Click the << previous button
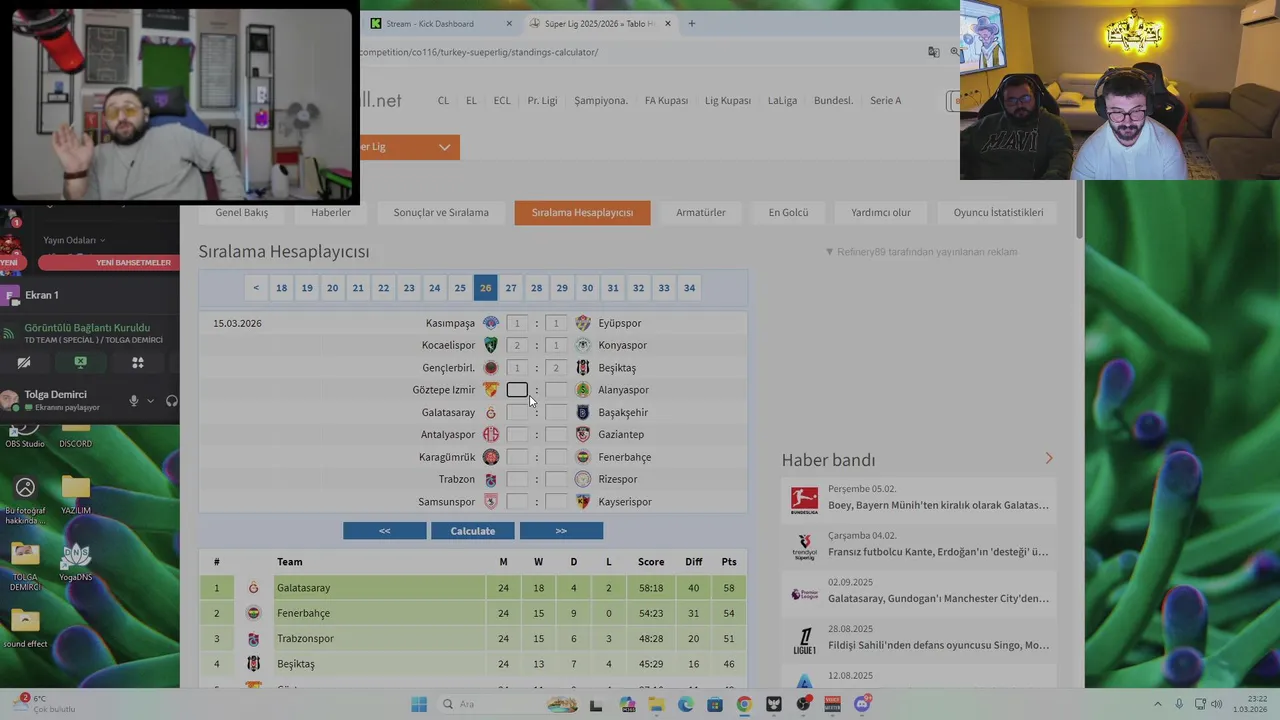 [x=385, y=531]
